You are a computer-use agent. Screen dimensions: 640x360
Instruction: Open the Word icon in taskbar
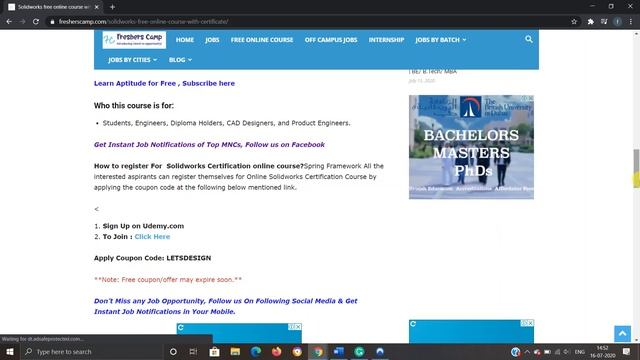pyautogui.click(x=338, y=351)
